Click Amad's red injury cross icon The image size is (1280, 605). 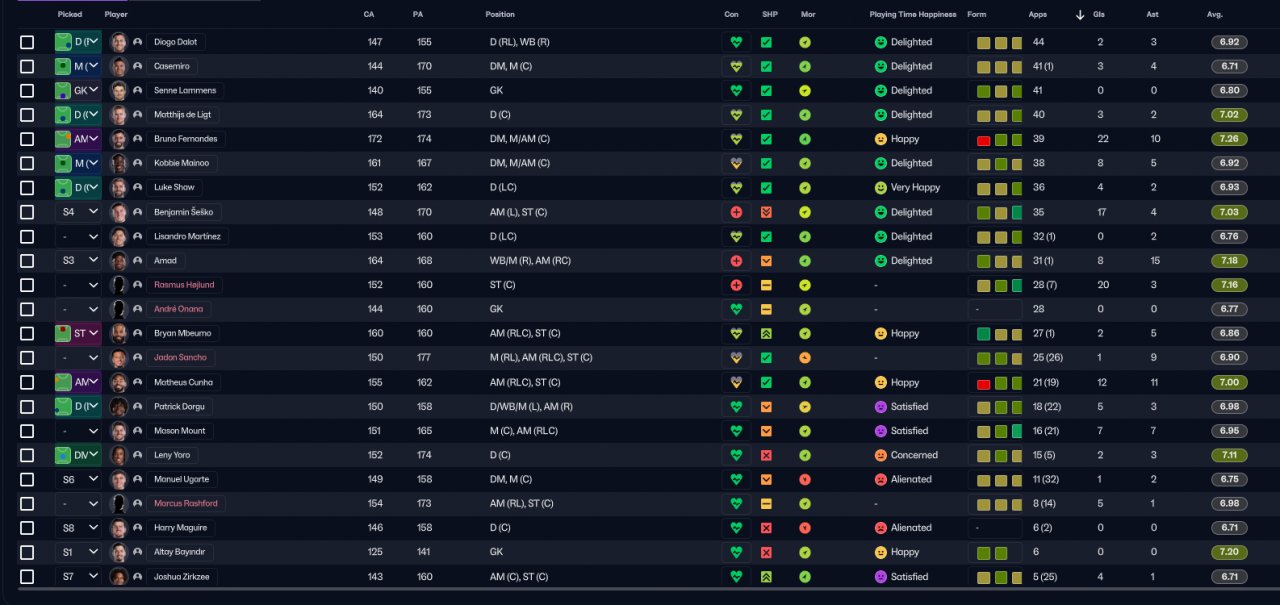point(737,261)
